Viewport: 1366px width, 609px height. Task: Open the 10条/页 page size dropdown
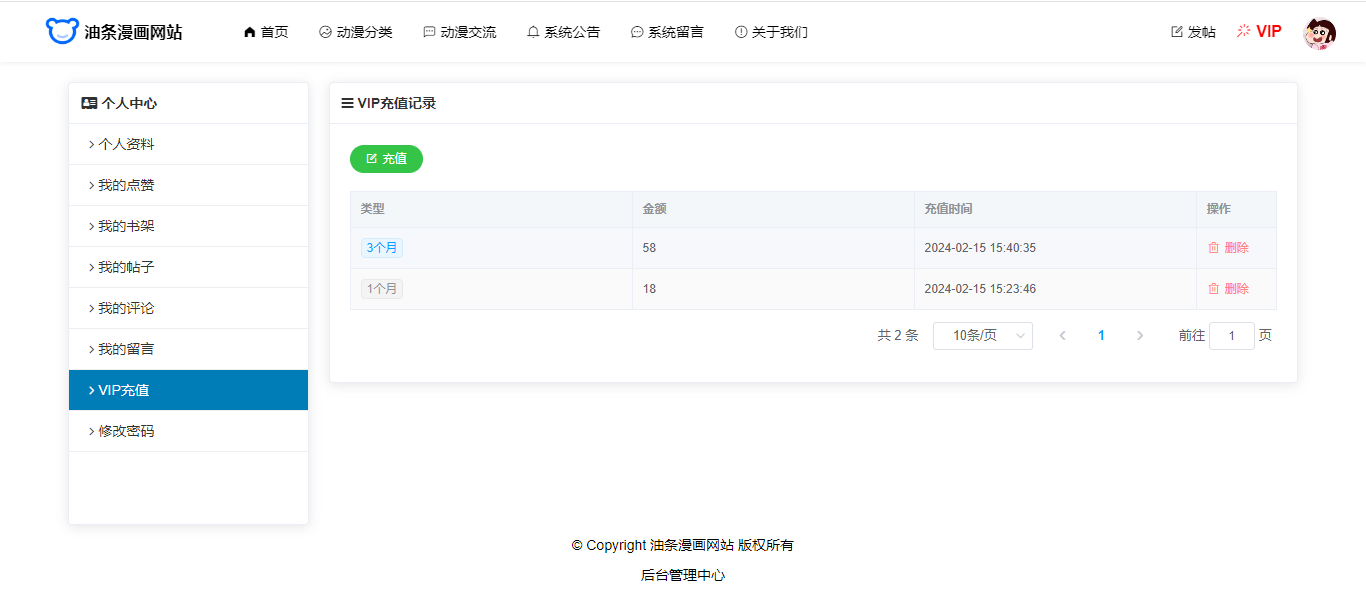[x=982, y=336]
